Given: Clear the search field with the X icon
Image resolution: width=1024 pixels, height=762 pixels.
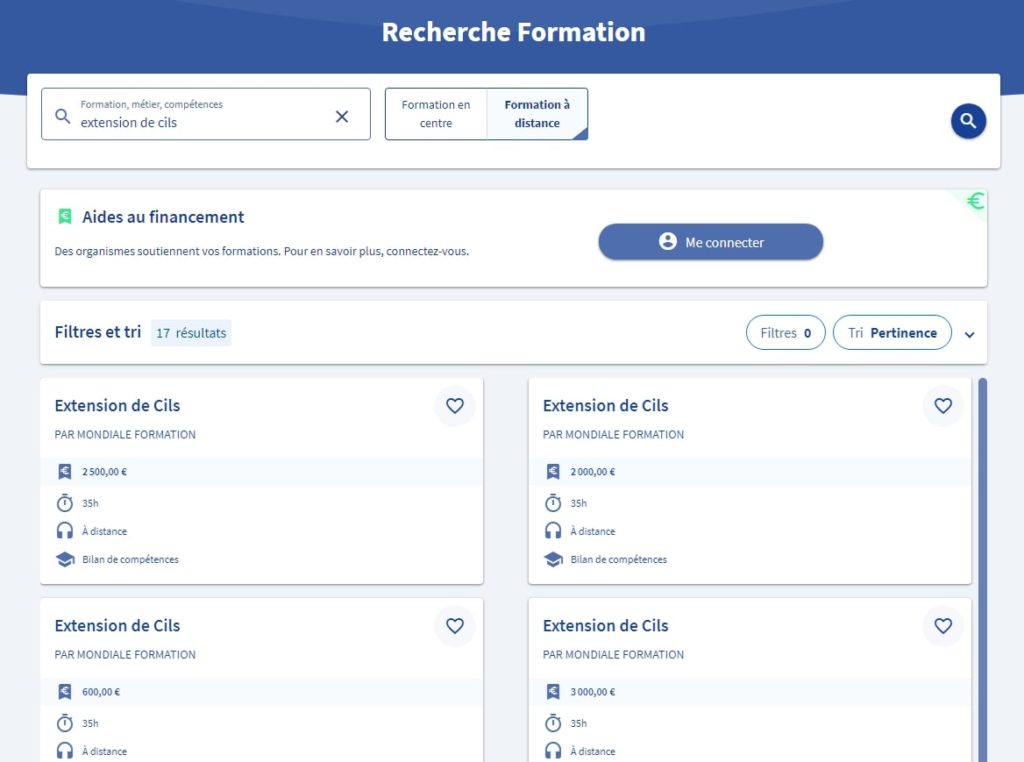Looking at the screenshot, I should 342,116.
